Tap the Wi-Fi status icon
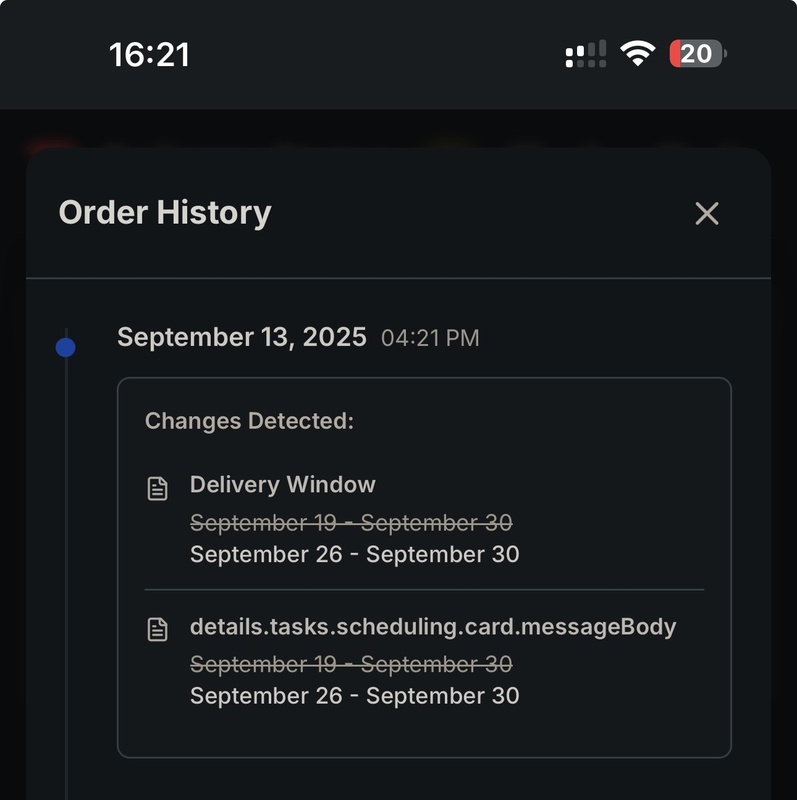 coord(636,54)
